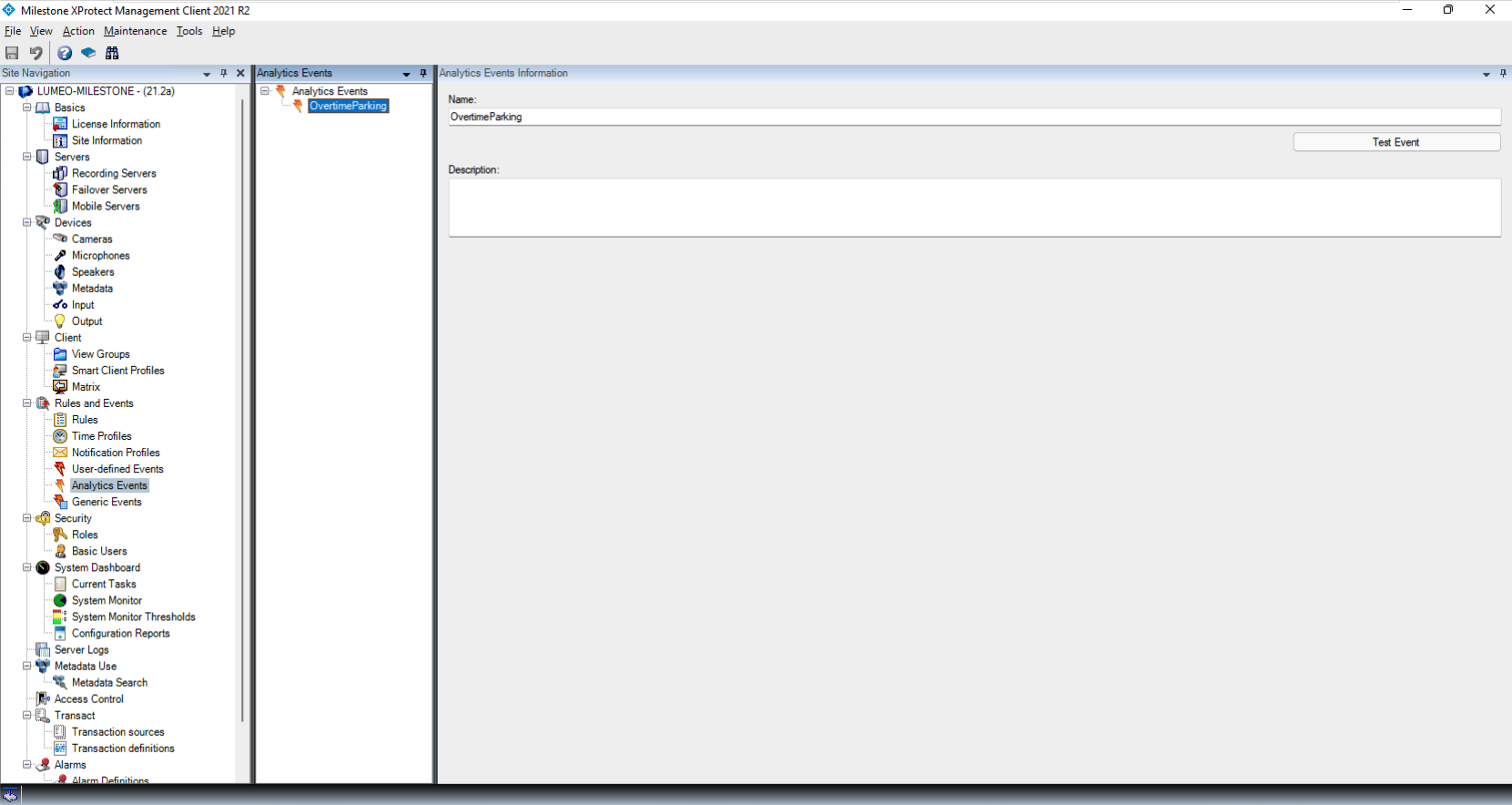Select Basic Users tree item
Screen dimensions: 1512x805
99,551
